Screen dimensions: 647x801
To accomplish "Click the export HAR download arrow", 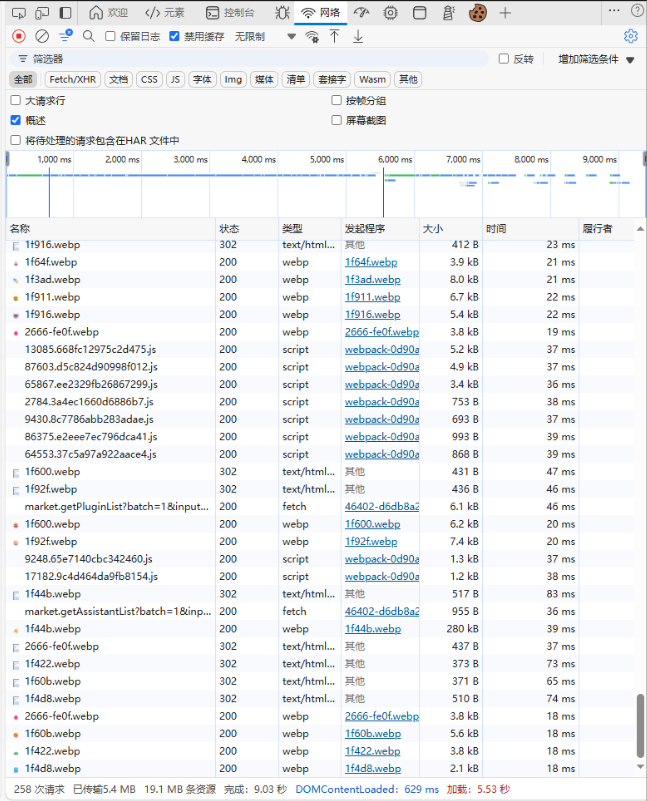I will click(x=358, y=36).
